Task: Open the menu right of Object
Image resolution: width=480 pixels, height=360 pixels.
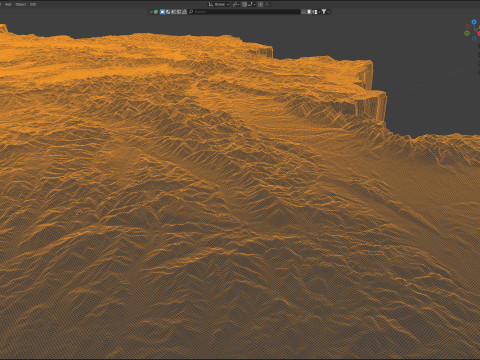Action: tap(33, 4)
